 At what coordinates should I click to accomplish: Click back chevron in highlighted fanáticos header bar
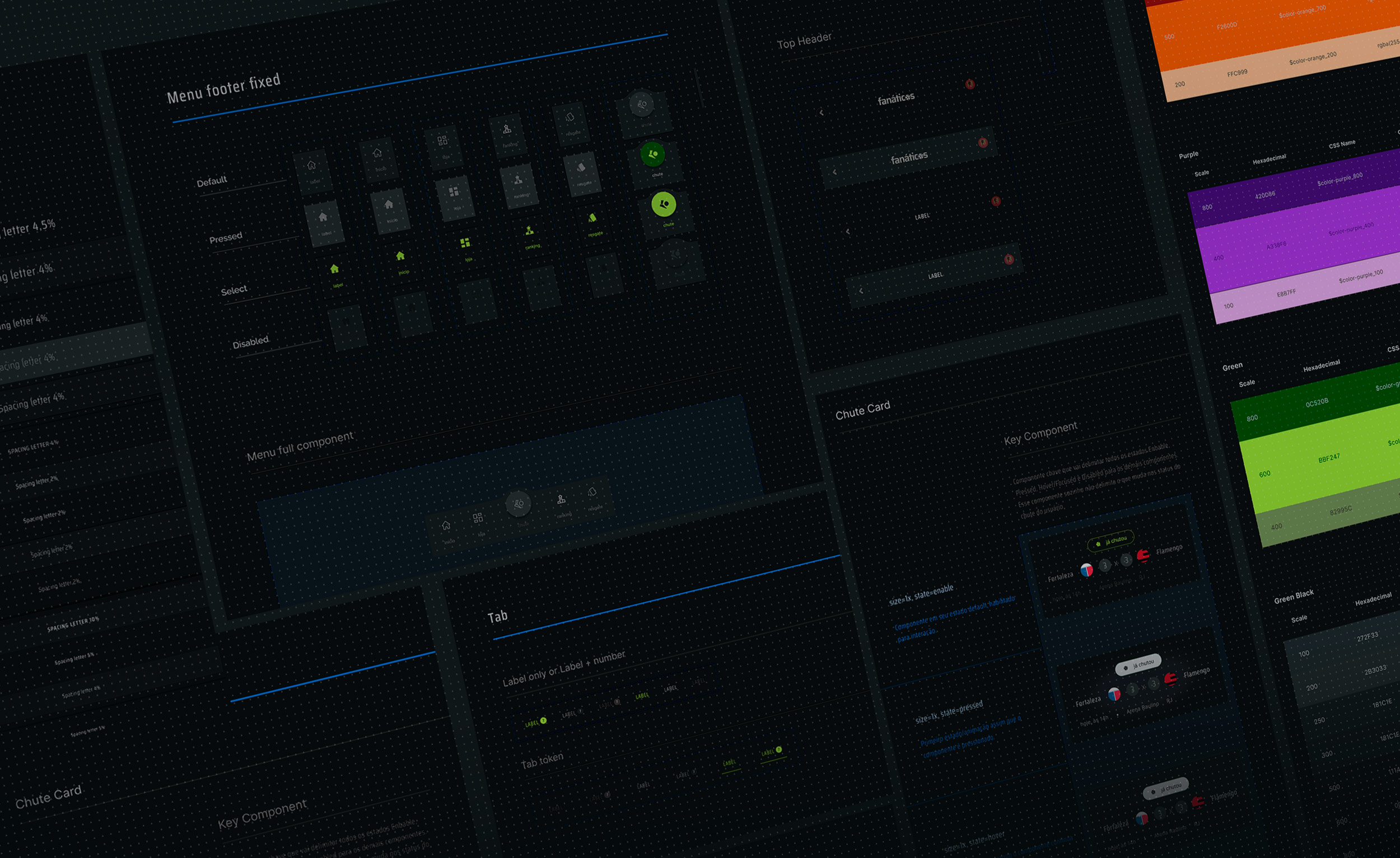pyautogui.click(x=834, y=172)
